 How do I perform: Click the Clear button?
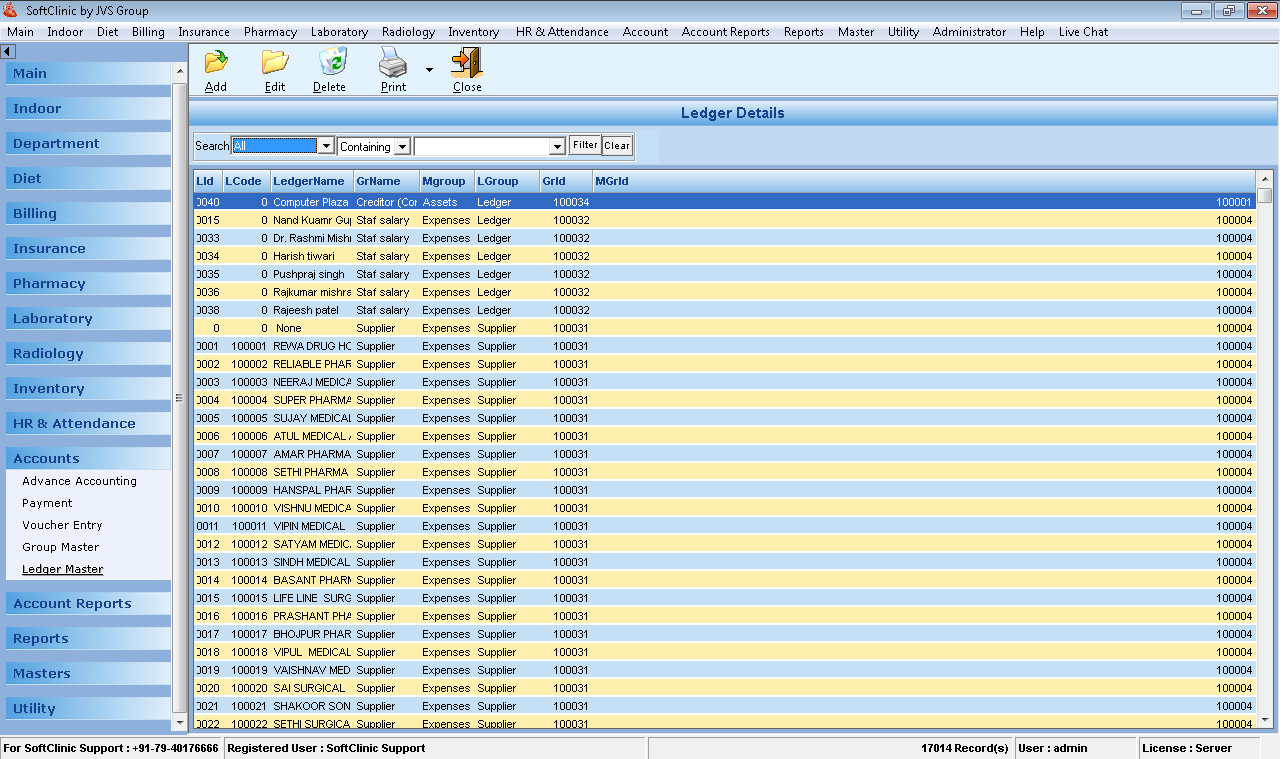click(x=617, y=145)
